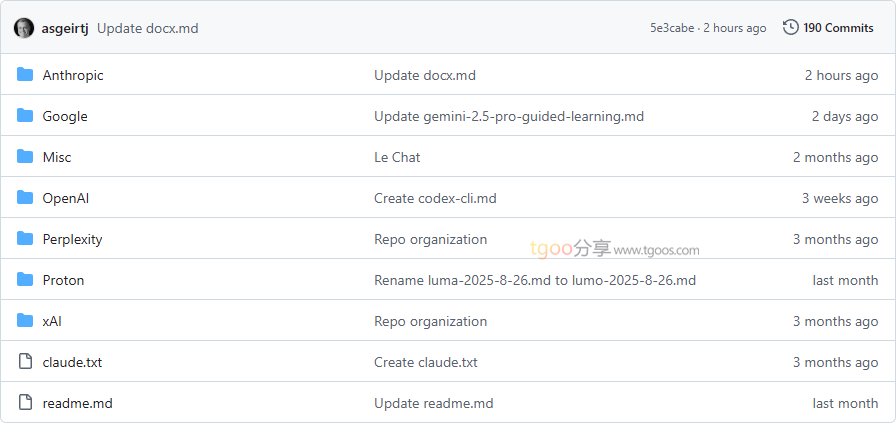Click the Anthropic folder icon
Screen dimensions: 896x423
click(25, 75)
